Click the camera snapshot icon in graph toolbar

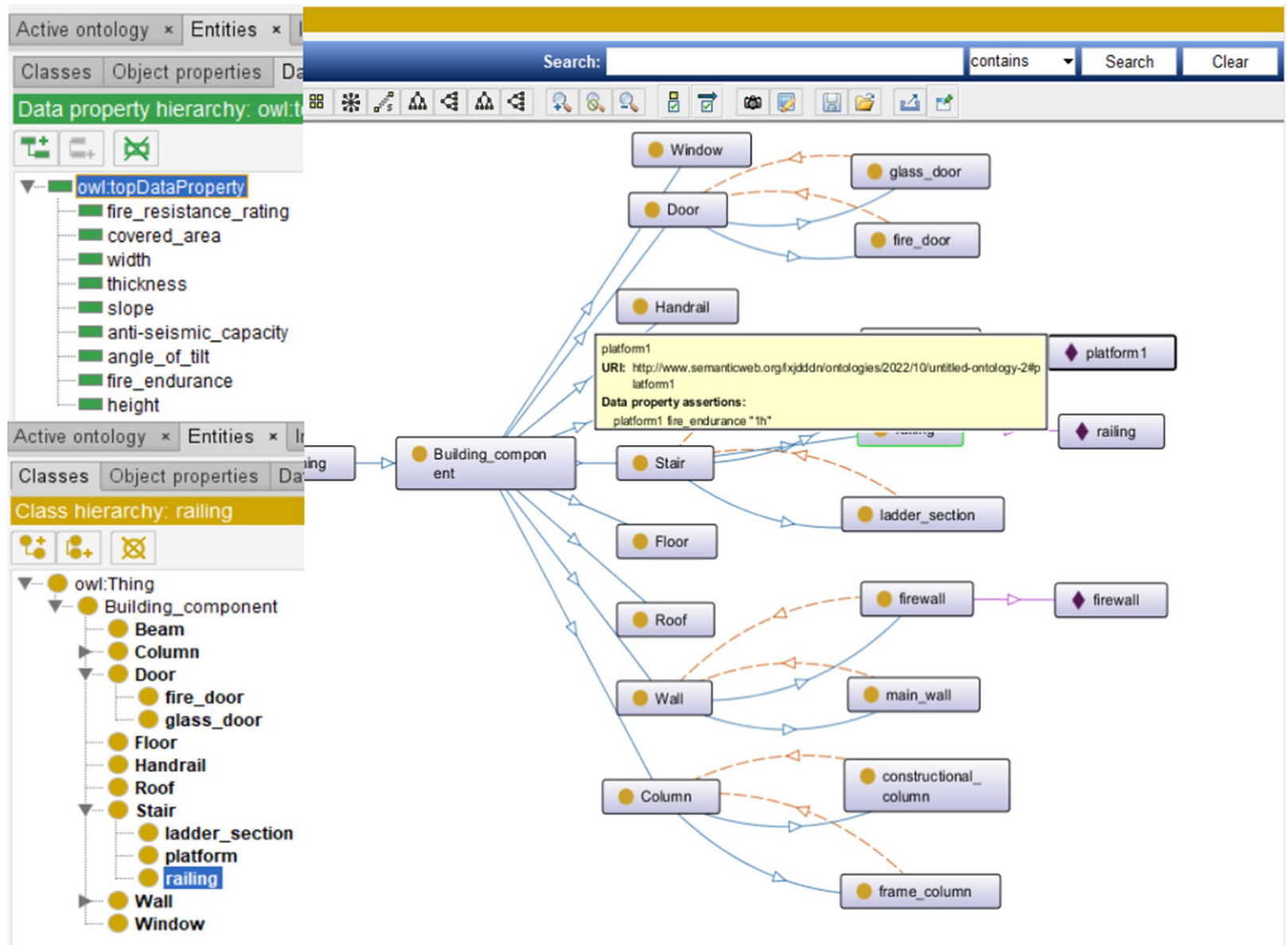(x=752, y=103)
